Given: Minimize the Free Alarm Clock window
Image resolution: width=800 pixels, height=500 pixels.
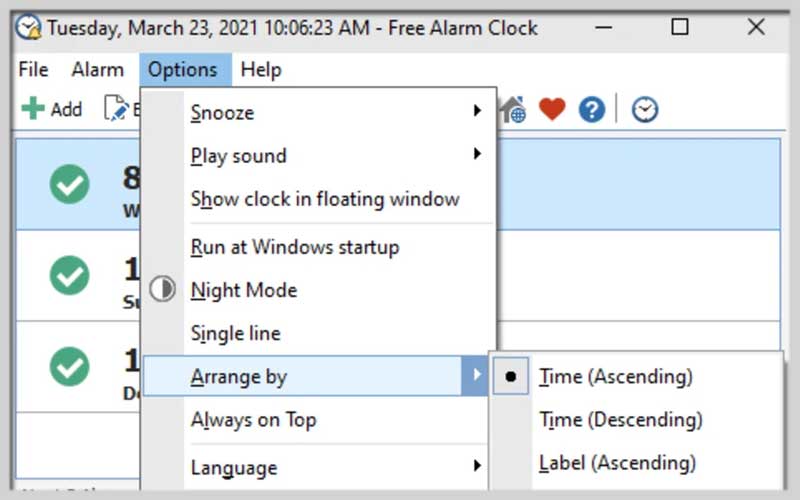Looking at the screenshot, I should pyautogui.click(x=603, y=27).
